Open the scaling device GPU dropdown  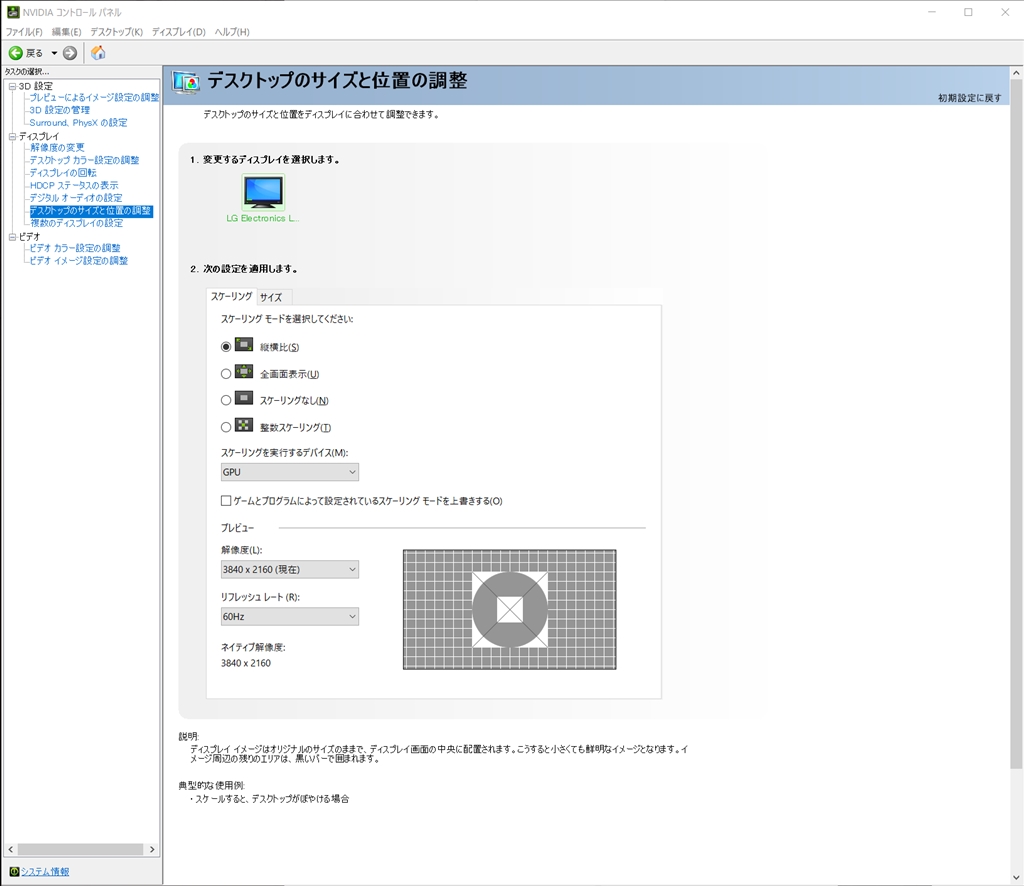pos(289,471)
